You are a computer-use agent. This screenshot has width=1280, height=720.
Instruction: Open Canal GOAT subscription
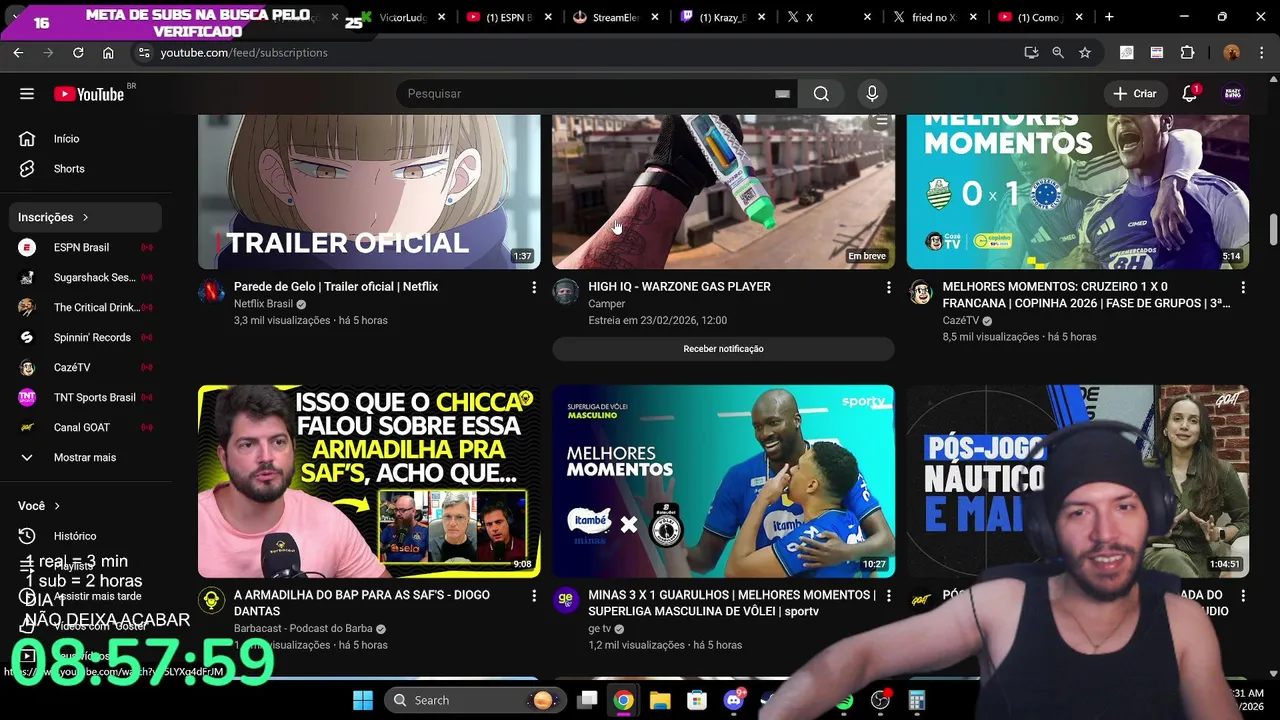click(x=86, y=427)
